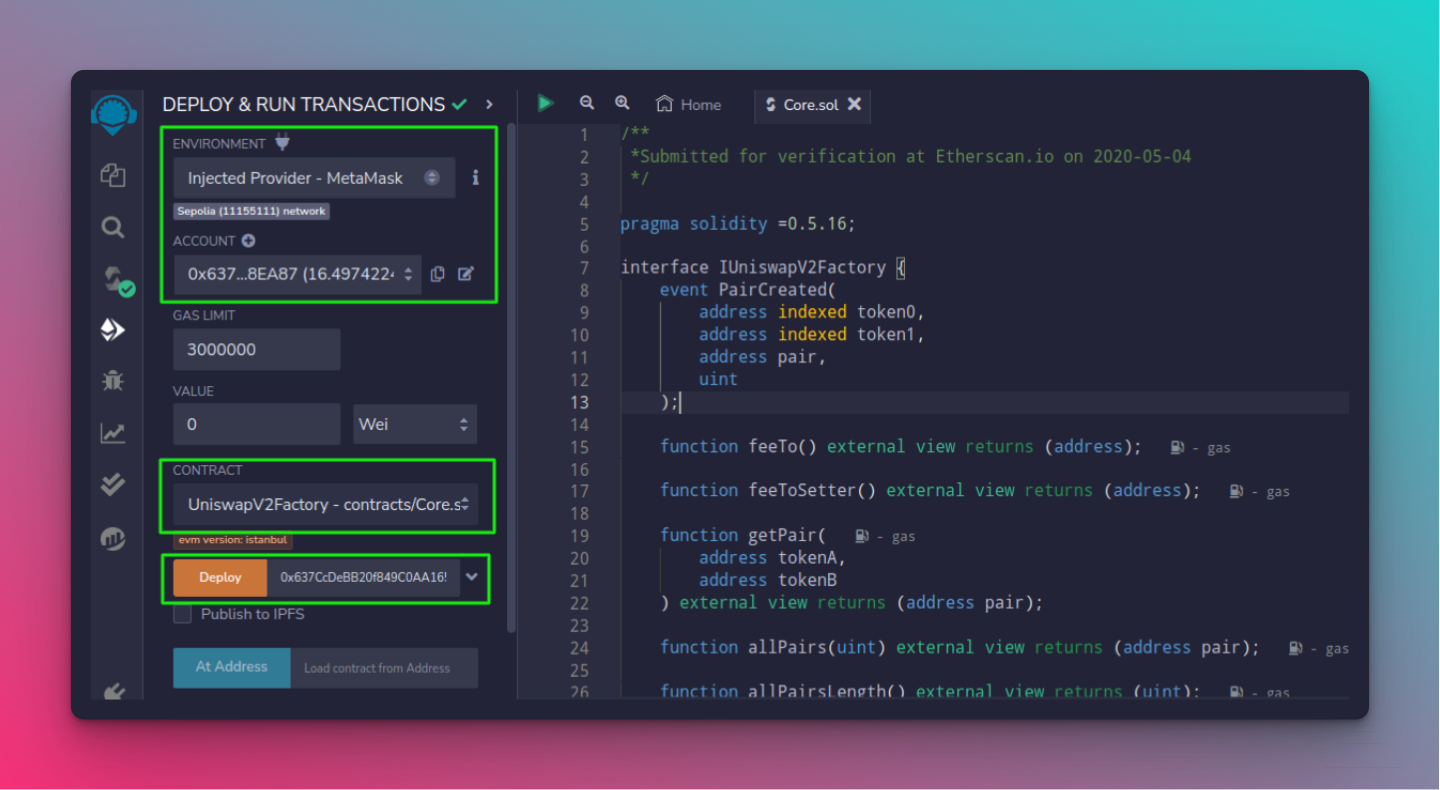The image size is (1440, 790).
Task: Open the Environment dropdown Injected Provider - MetaMask
Action: tap(314, 178)
